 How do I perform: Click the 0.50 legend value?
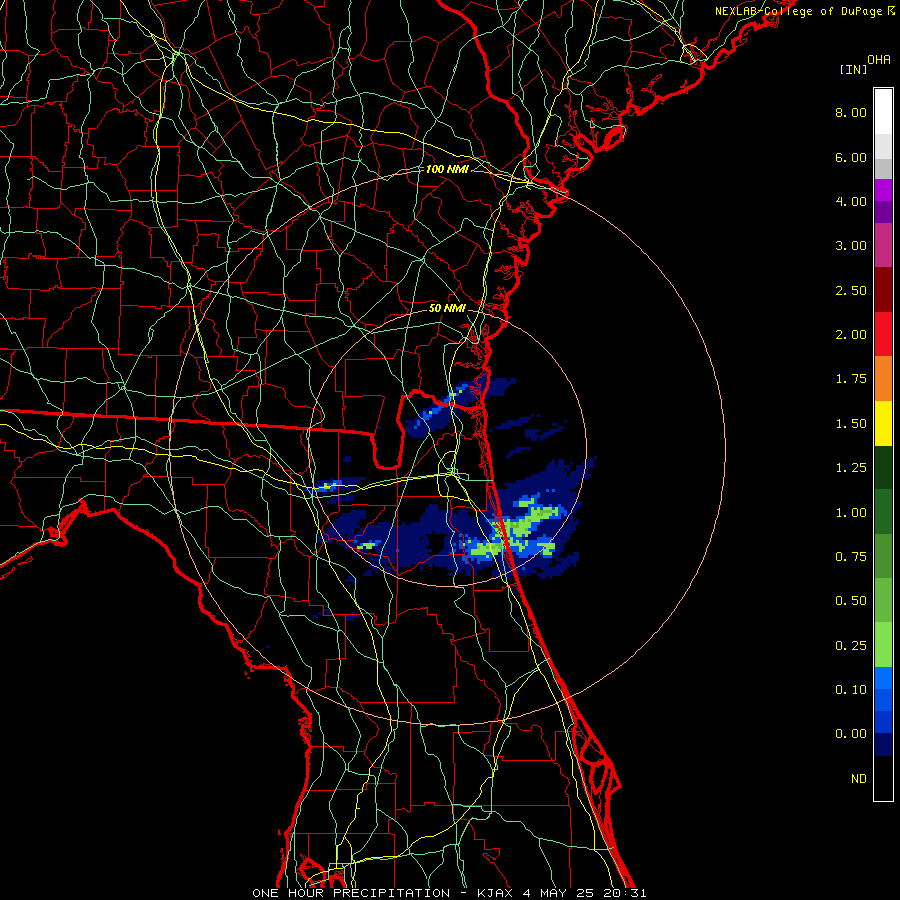point(851,601)
